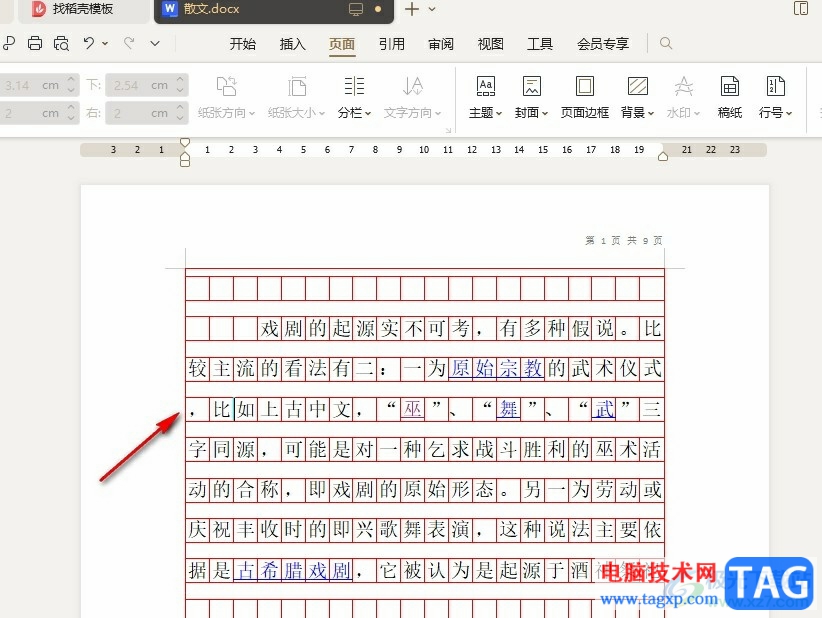Open the 巫 hyperlink

pos(412,409)
